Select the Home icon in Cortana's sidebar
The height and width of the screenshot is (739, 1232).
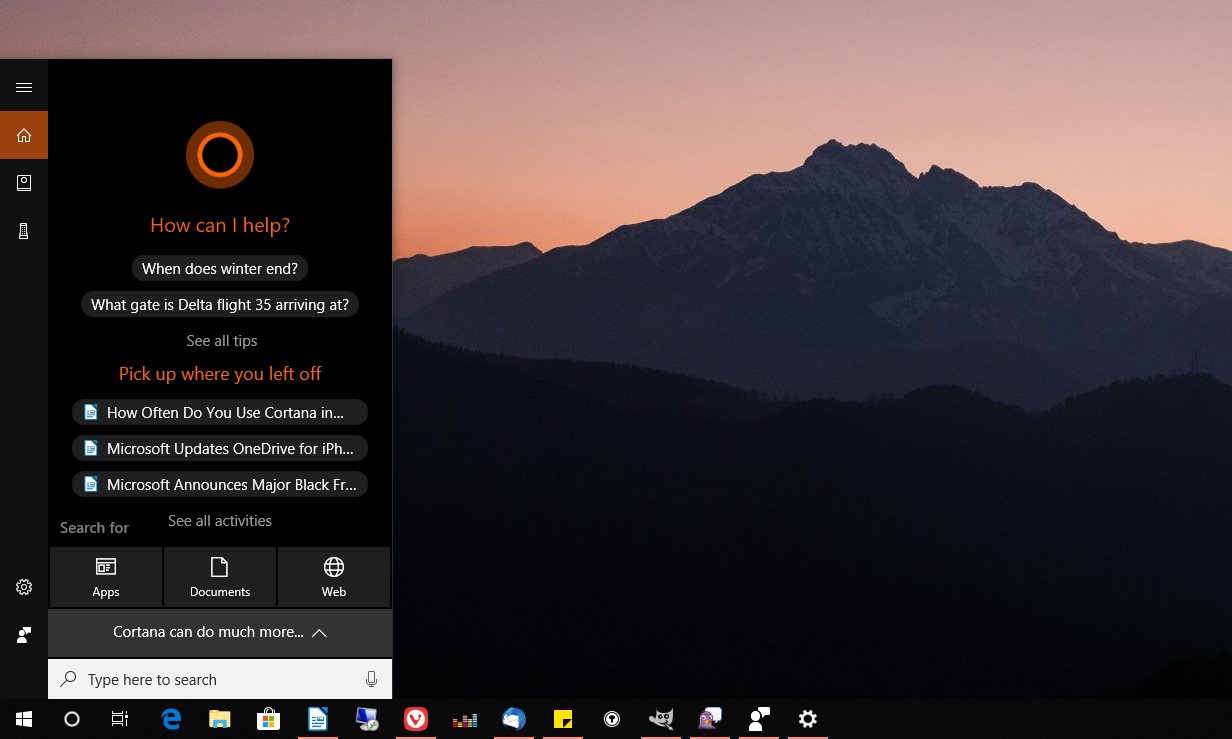[x=24, y=134]
